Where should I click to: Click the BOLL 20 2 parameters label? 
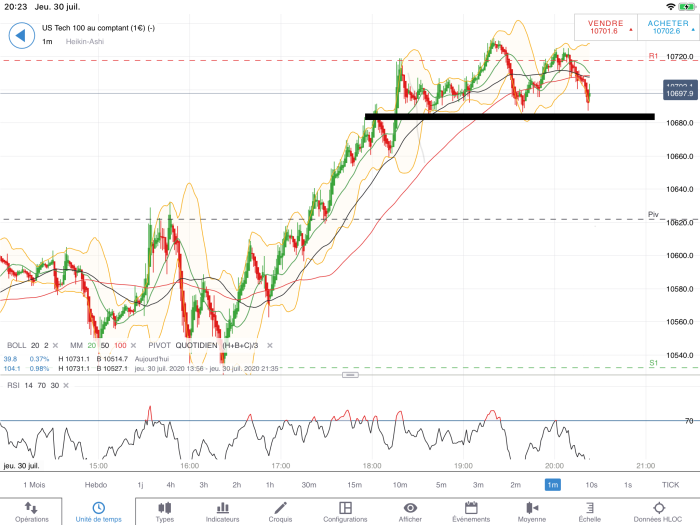[x=28, y=346]
